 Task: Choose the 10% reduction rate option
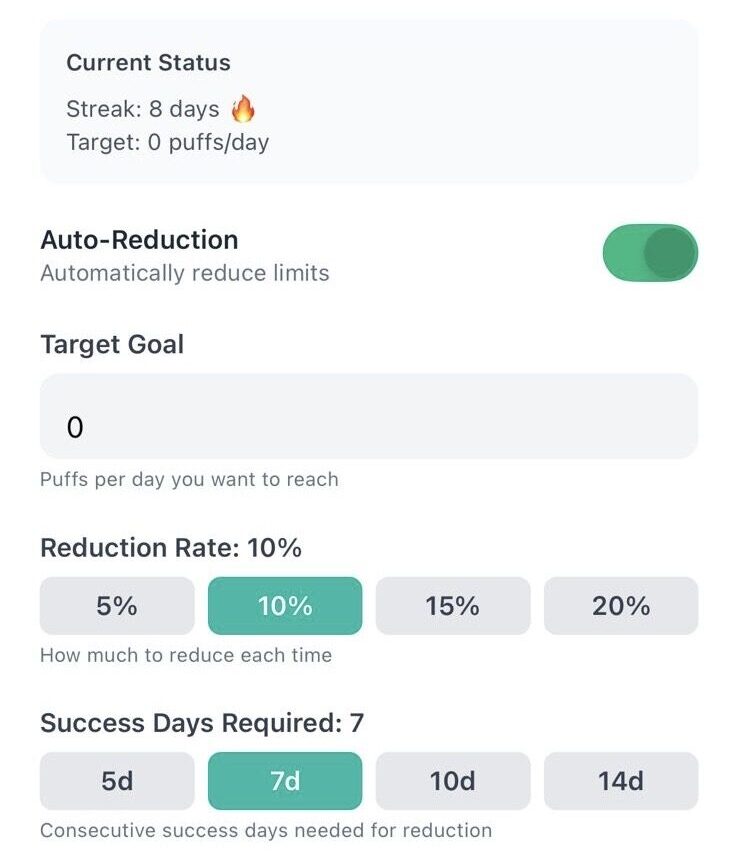coord(285,606)
